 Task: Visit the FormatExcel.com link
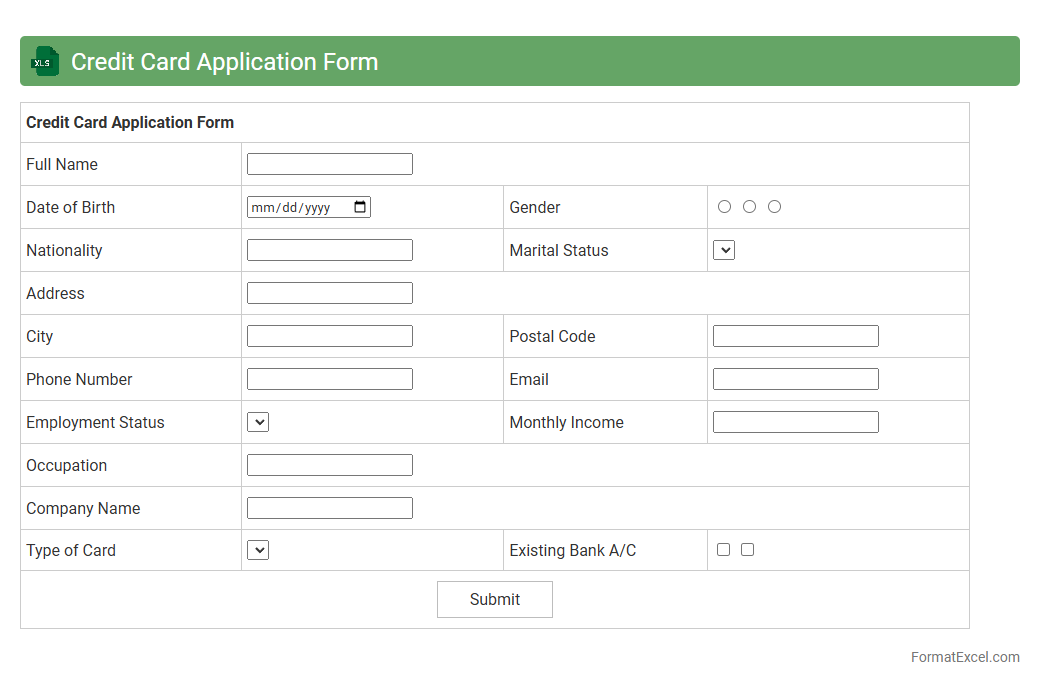point(965,657)
